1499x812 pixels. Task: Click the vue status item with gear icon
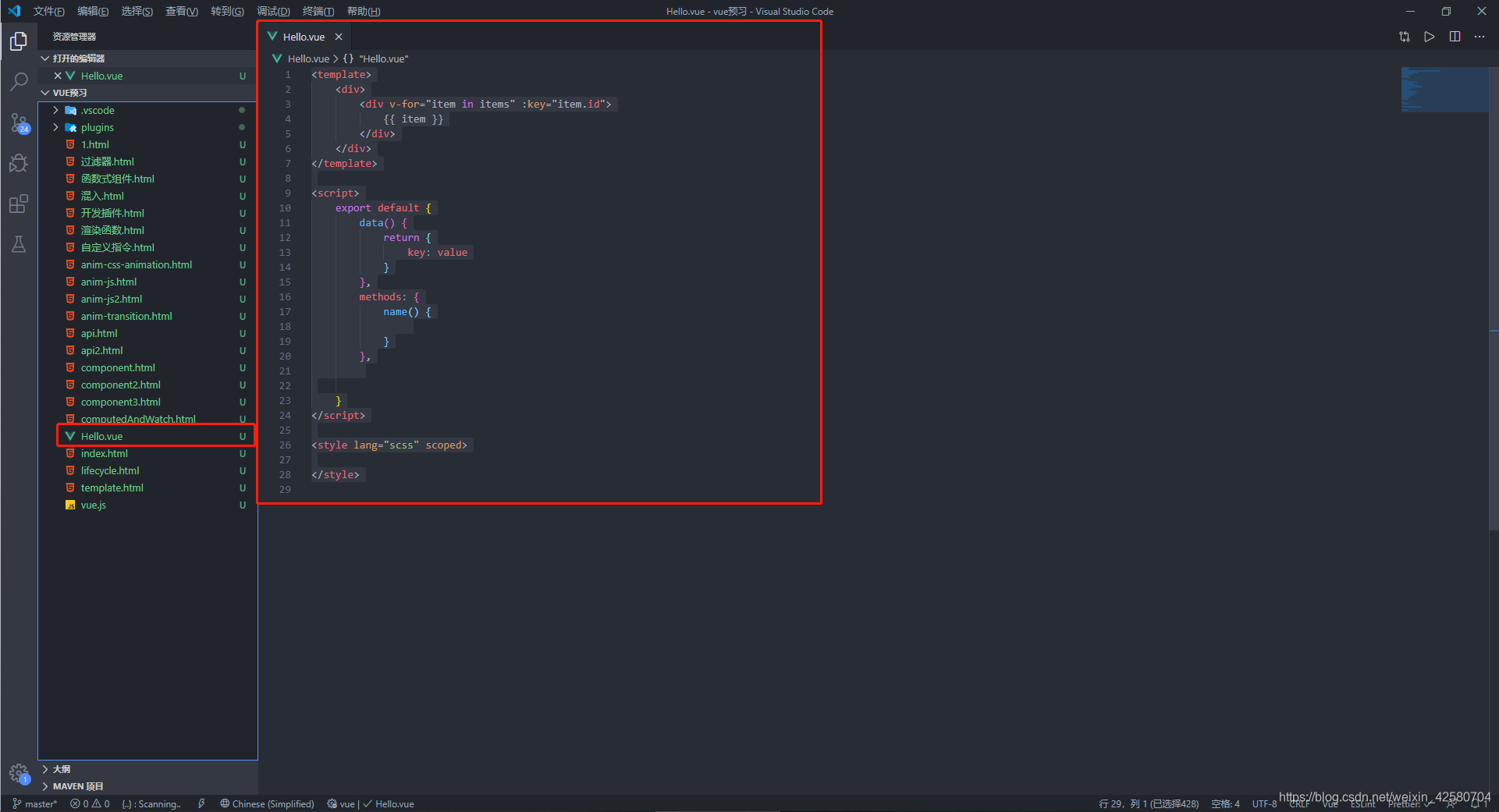(x=340, y=803)
